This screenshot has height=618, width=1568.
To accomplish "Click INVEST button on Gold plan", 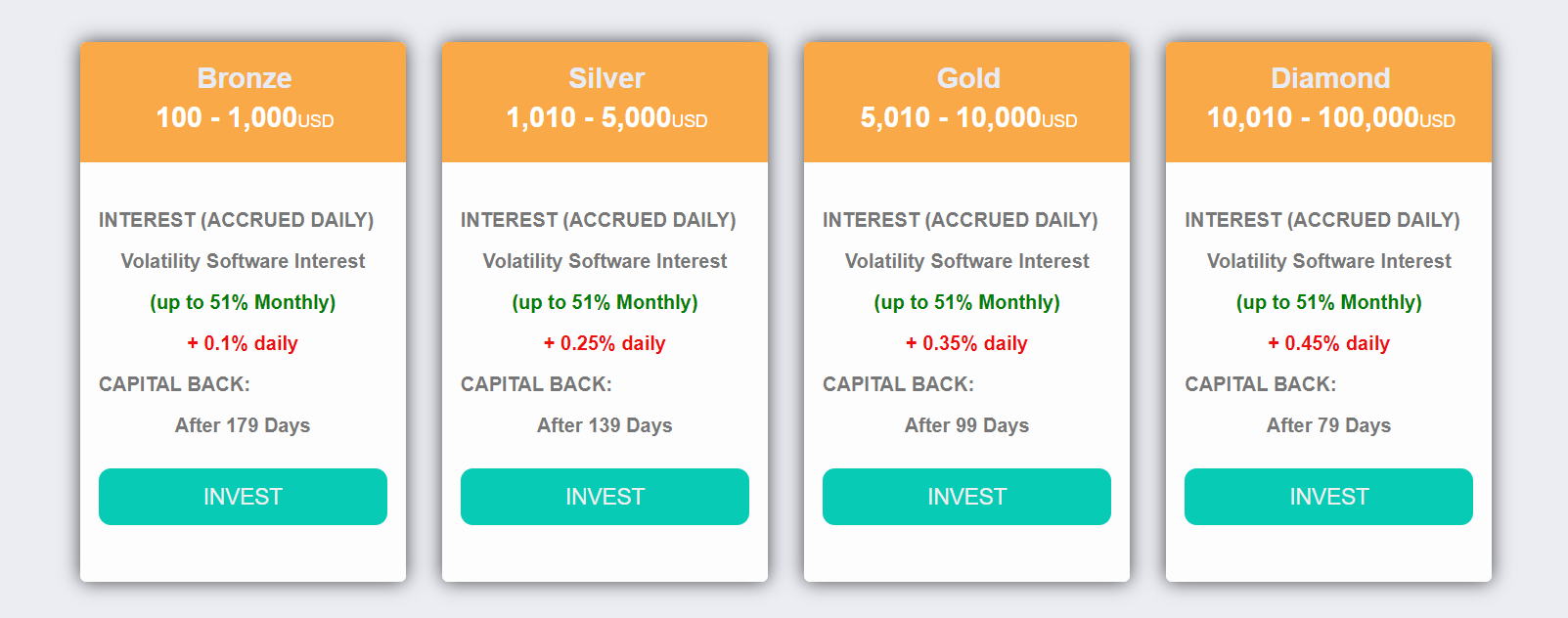I will (966, 497).
